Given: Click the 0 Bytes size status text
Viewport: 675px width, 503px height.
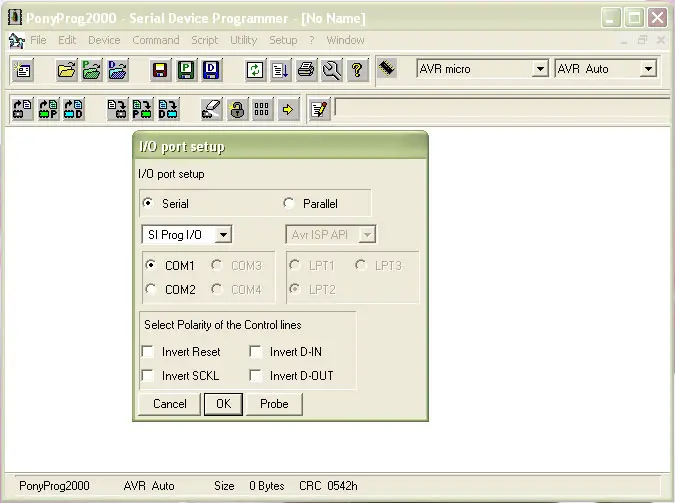Looking at the screenshot, I should point(267,486).
